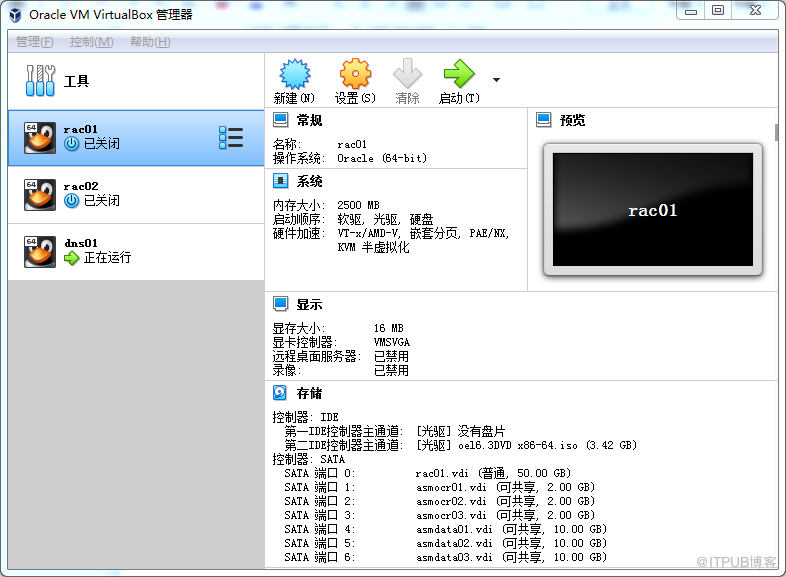Open the Help (帮助) menu
This screenshot has height=577, width=786.
click(x=150, y=42)
